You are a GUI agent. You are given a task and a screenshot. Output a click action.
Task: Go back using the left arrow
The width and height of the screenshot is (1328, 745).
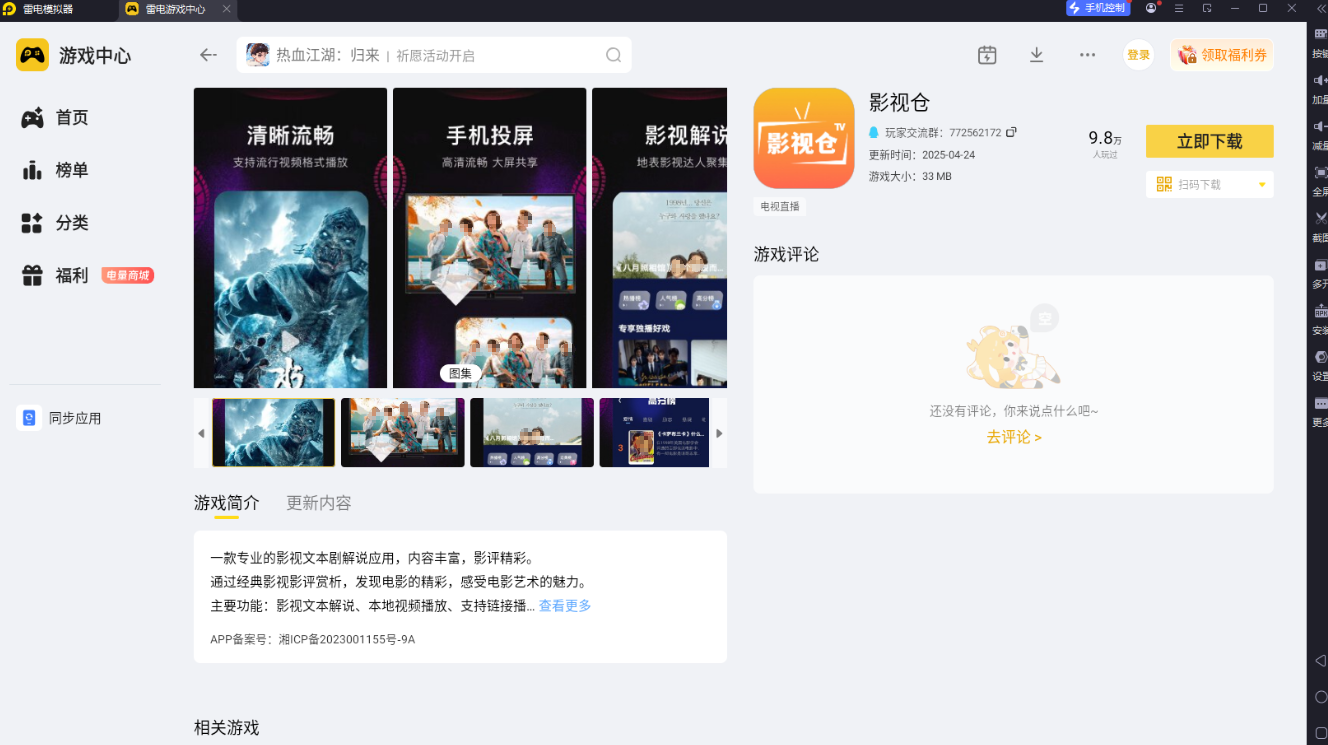tap(208, 55)
